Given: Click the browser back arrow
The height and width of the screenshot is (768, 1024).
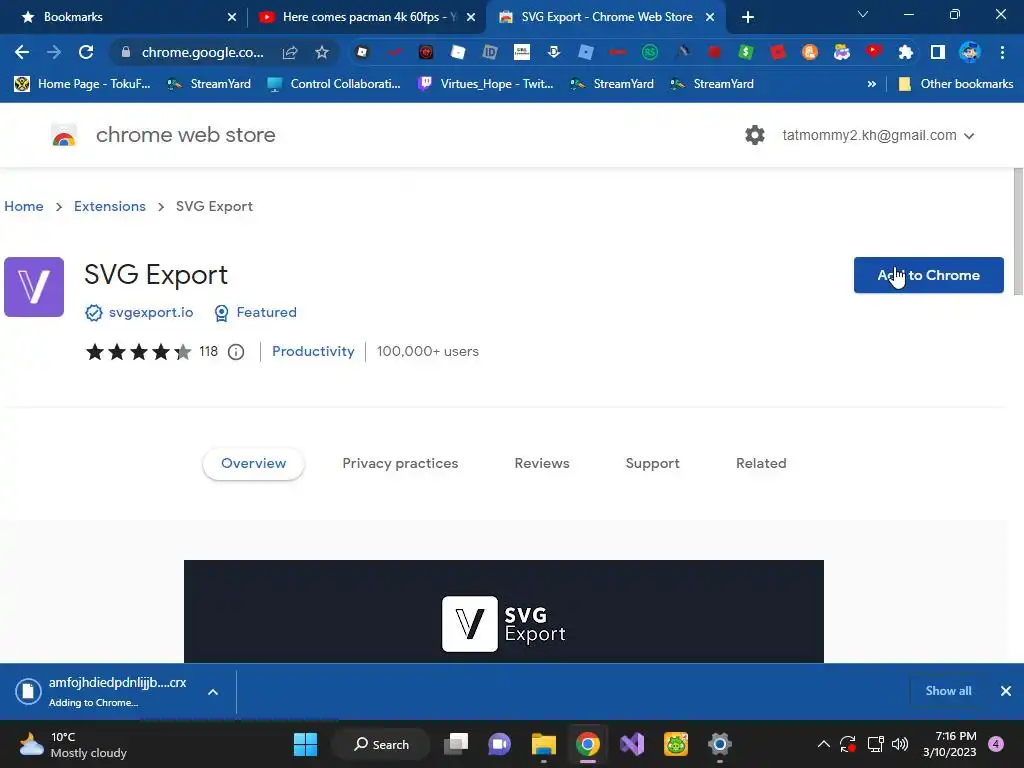Looking at the screenshot, I should tap(22, 52).
